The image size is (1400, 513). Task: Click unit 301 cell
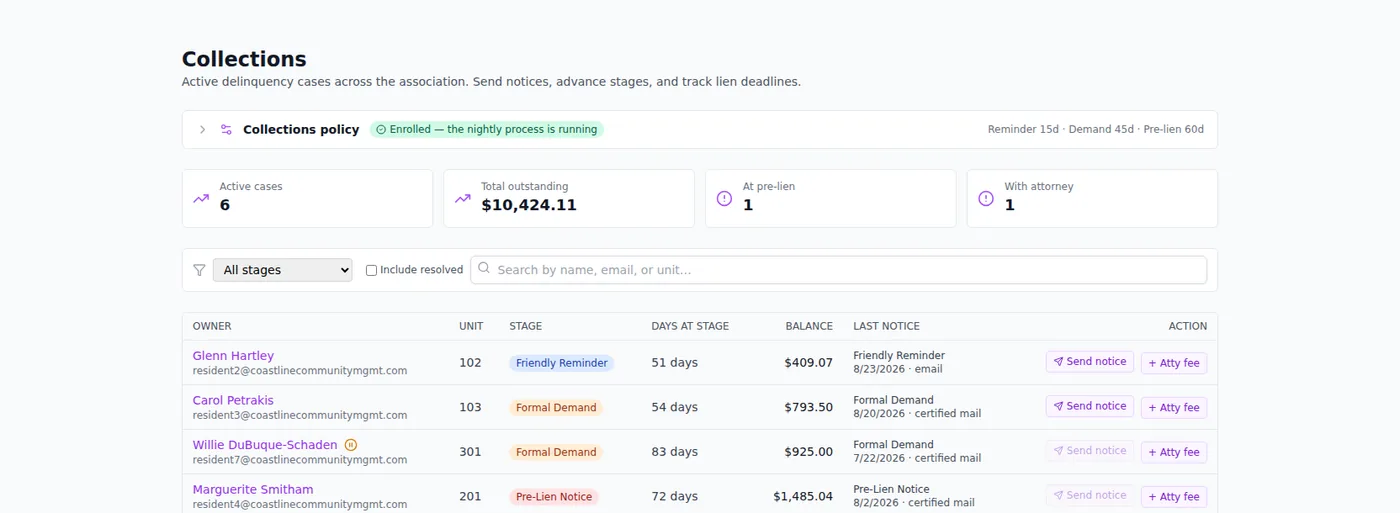pyautogui.click(x=470, y=452)
